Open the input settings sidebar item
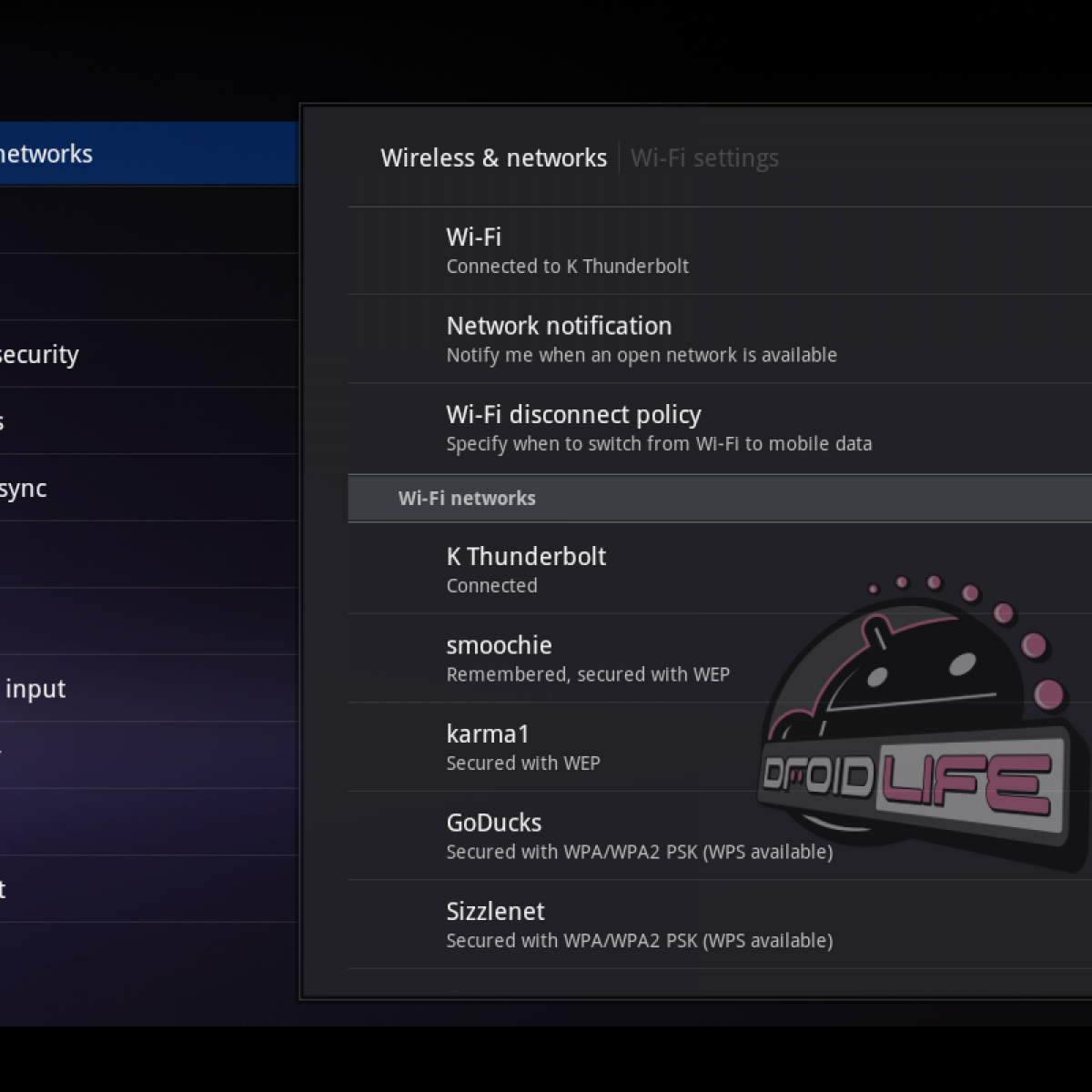 pos(136,689)
